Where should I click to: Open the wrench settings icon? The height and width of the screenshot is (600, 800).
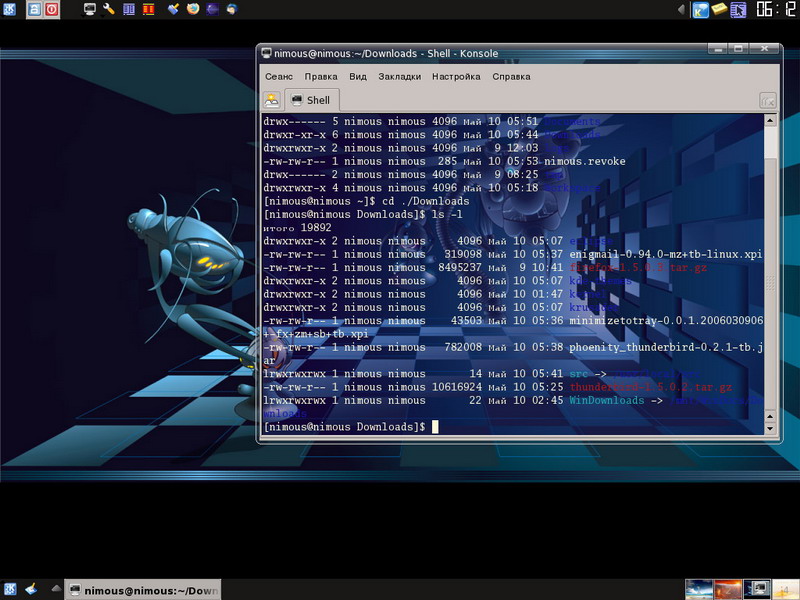click(x=109, y=10)
